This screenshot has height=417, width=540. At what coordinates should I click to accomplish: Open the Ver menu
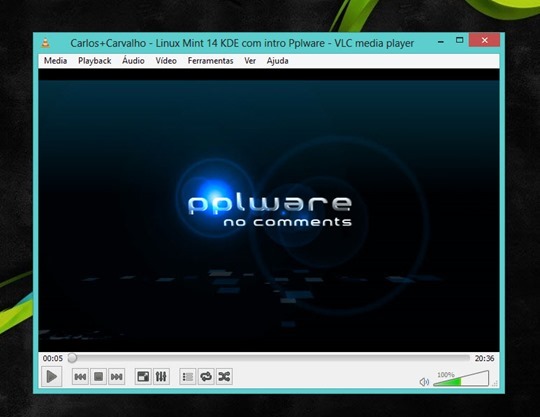click(250, 61)
